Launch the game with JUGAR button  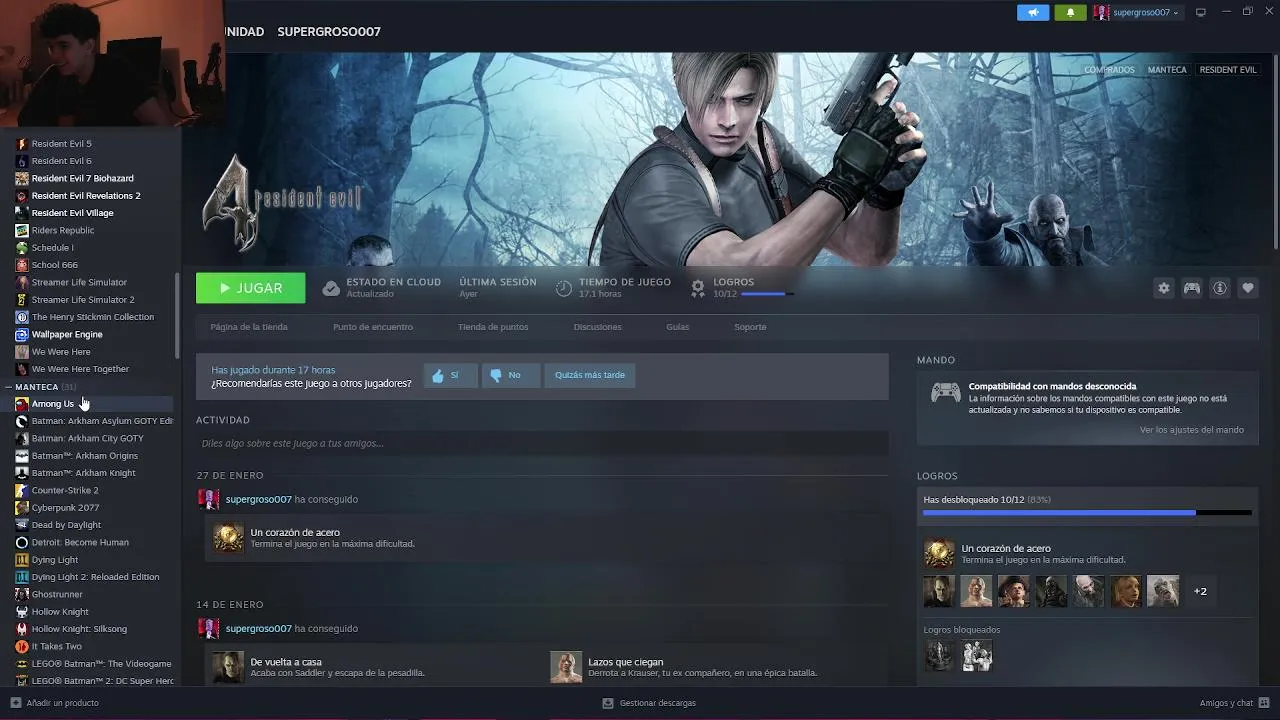click(x=251, y=288)
